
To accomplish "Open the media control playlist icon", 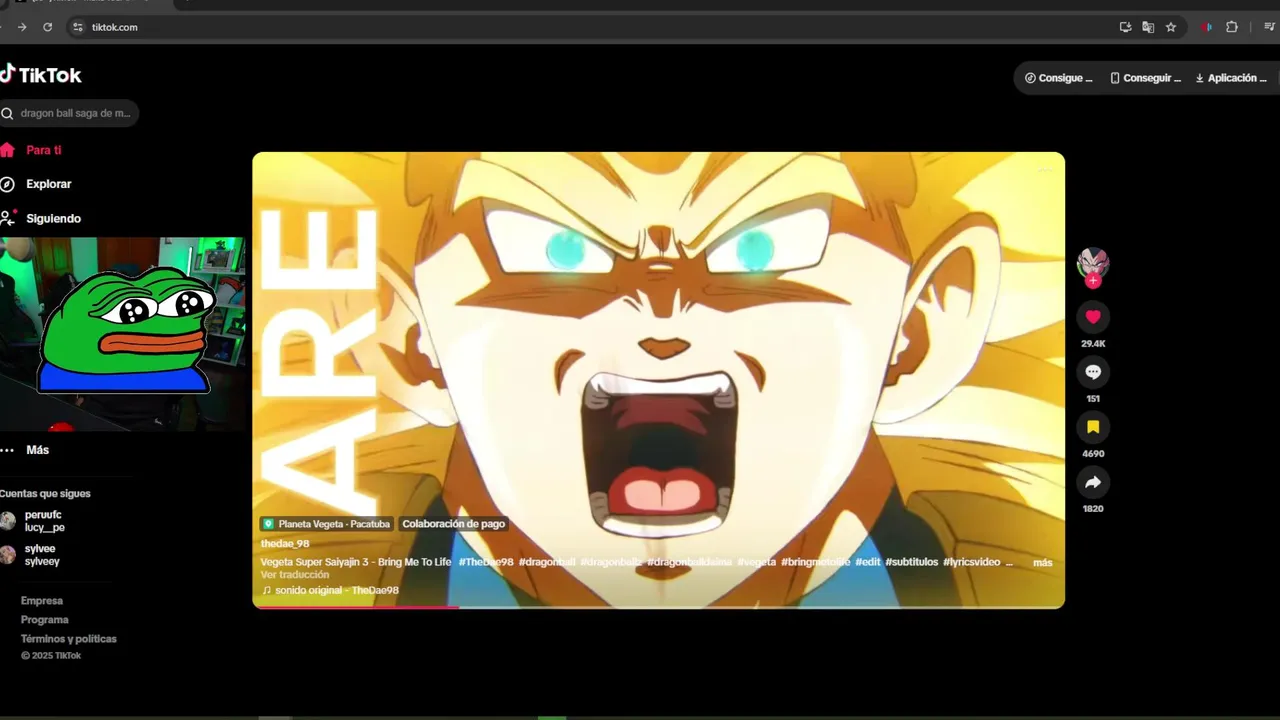I will (1269, 27).
